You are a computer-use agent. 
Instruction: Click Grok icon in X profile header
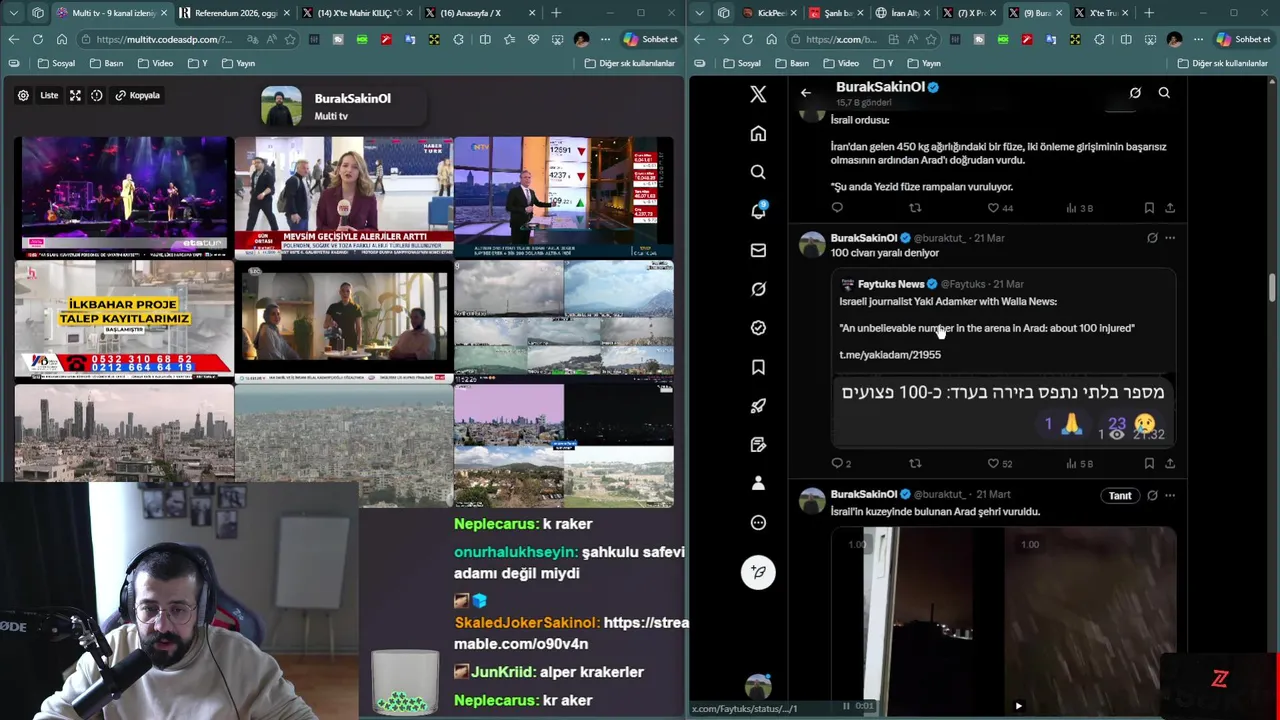tap(1135, 93)
